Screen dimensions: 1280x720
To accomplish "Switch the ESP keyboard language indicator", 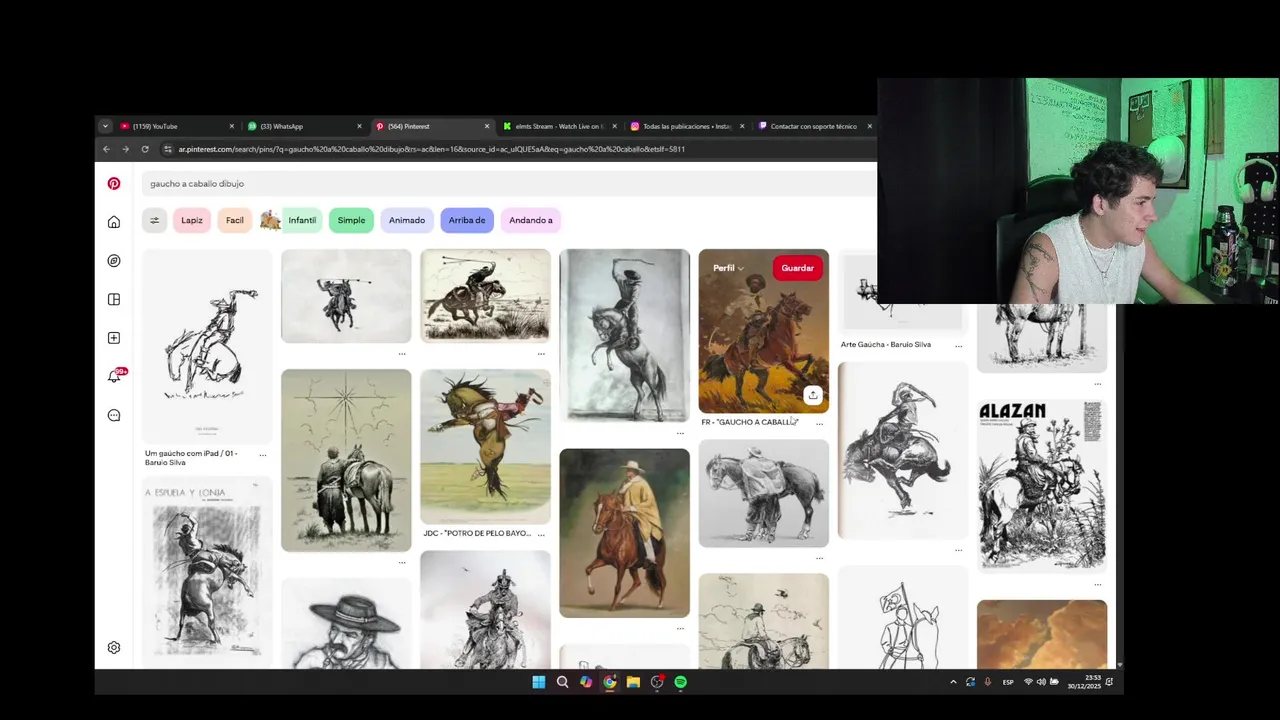I will [x=1008, y=682].
